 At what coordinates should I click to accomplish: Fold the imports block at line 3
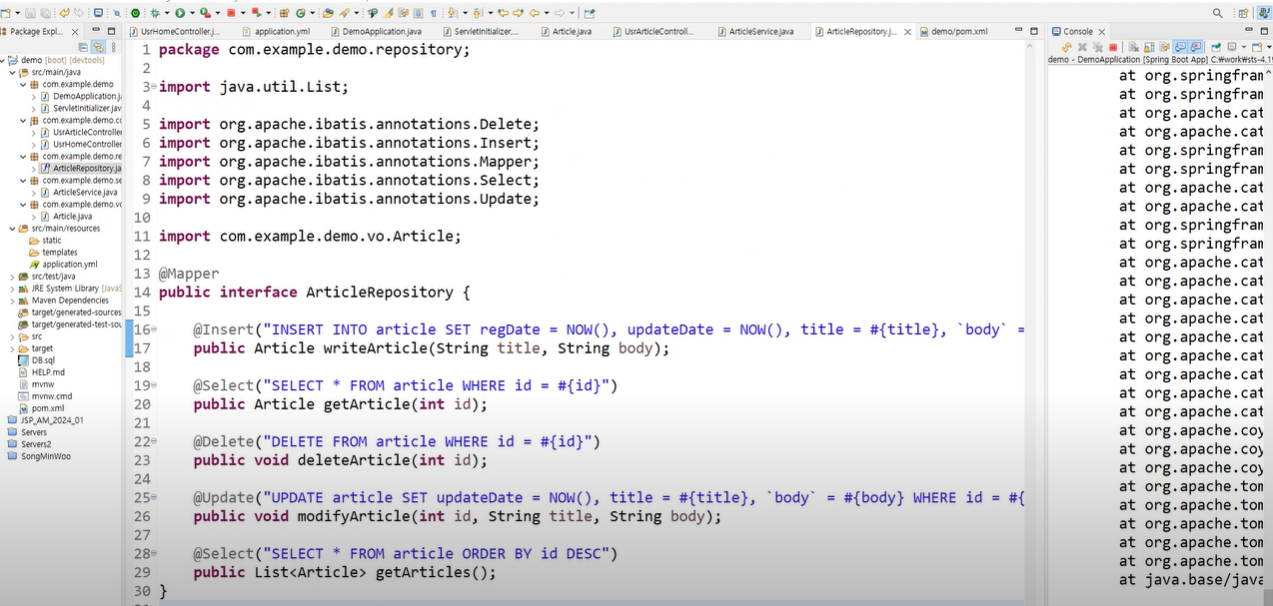click(153, 87)
